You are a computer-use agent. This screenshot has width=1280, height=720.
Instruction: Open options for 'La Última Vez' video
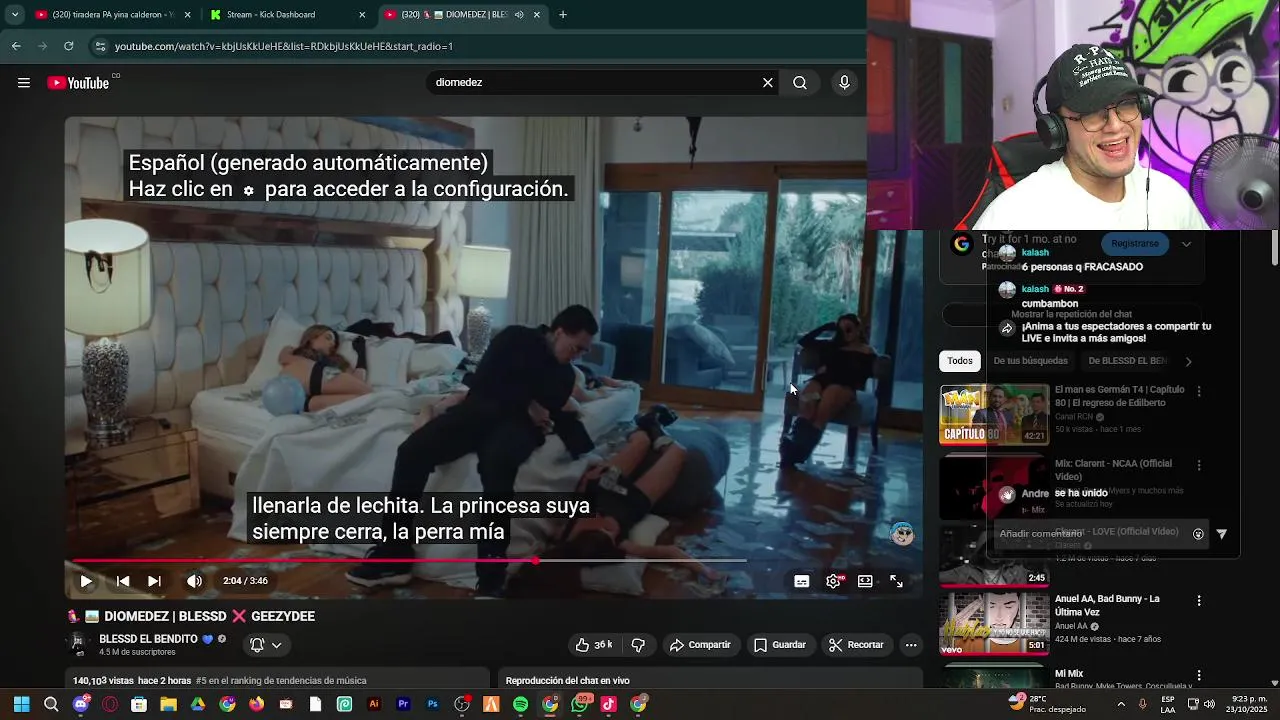click(1199, 601)
